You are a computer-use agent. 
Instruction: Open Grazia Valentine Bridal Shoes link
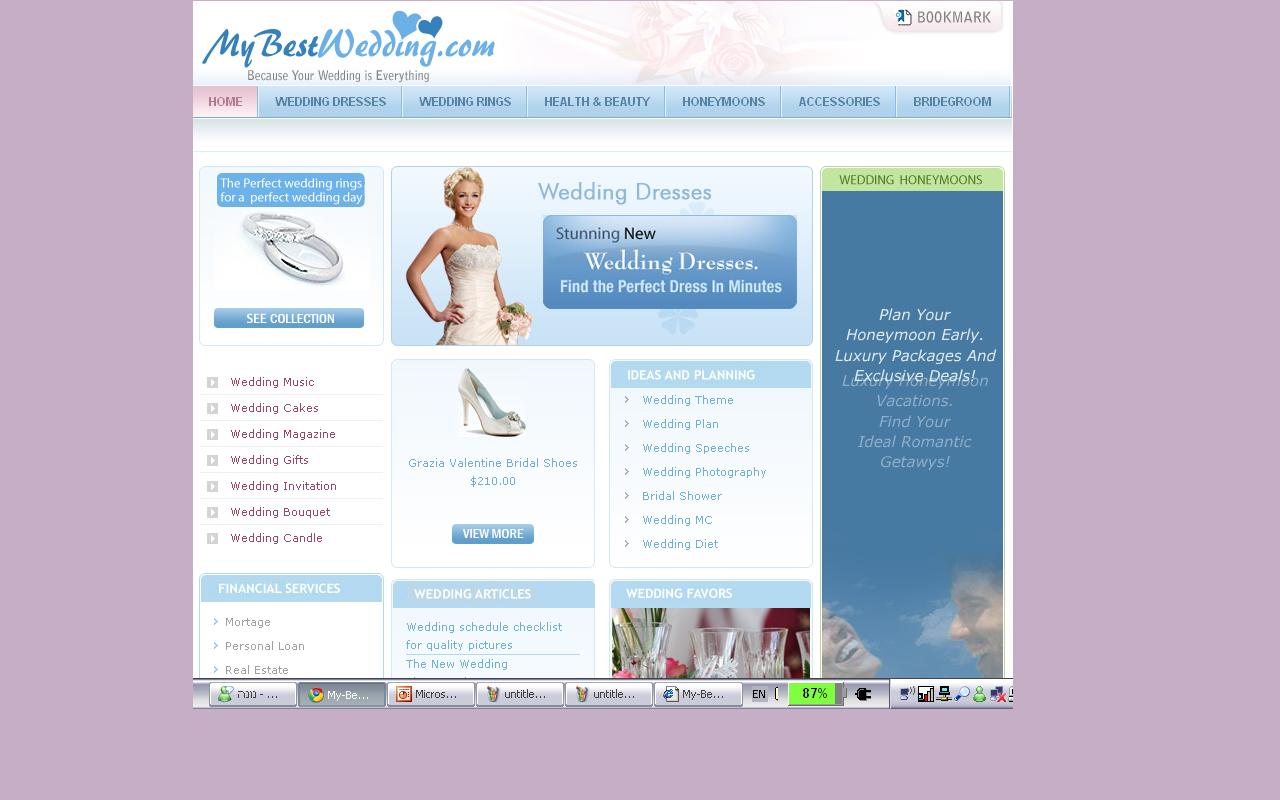(493, 463)
